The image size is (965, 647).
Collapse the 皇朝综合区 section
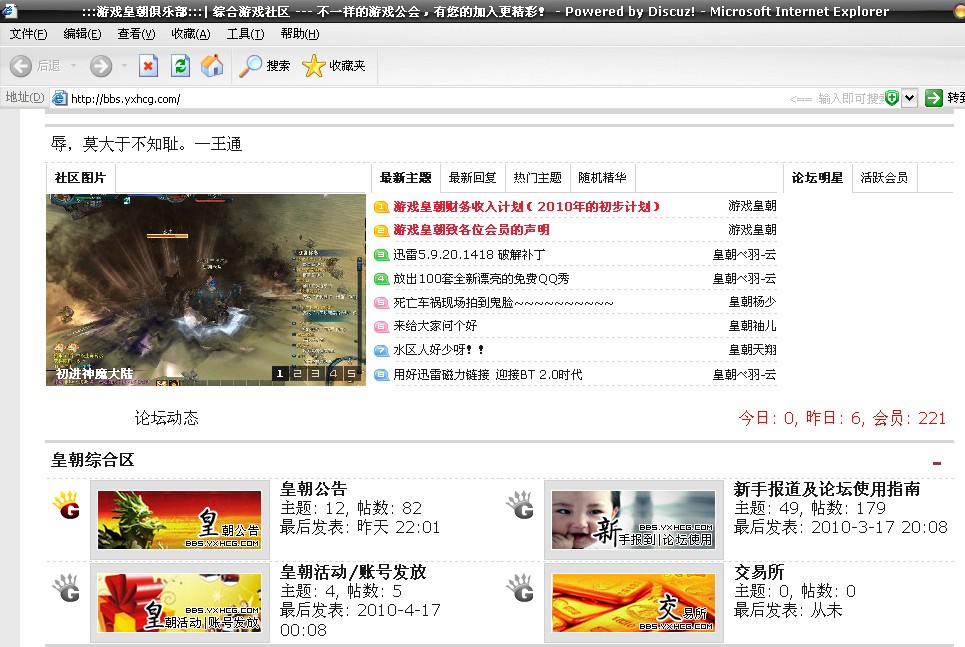point(937,463)
